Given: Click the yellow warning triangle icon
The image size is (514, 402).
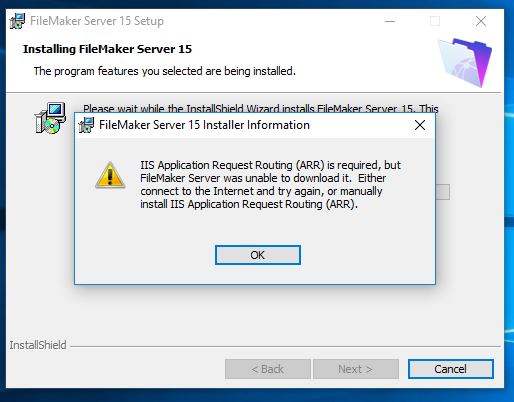Looking at the screenshot, I should (x=110, y=175).
